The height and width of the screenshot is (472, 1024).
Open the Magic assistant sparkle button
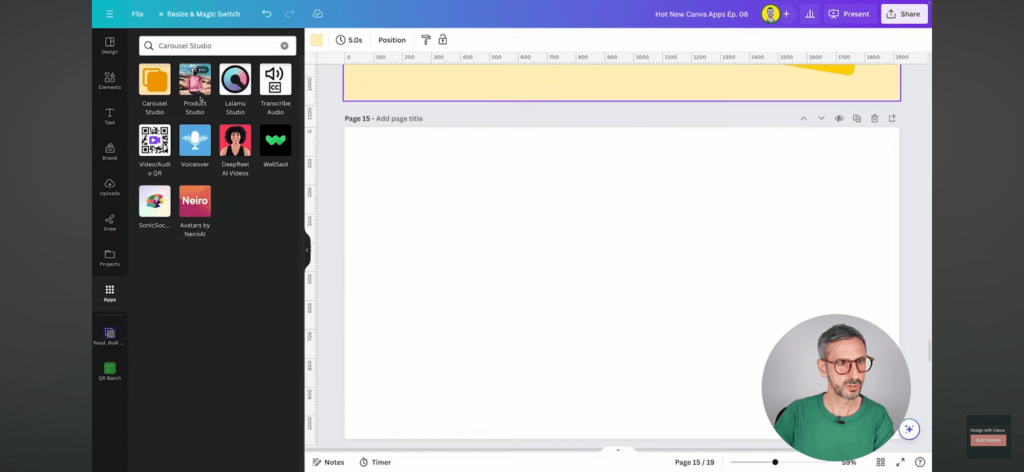(909, 429)
